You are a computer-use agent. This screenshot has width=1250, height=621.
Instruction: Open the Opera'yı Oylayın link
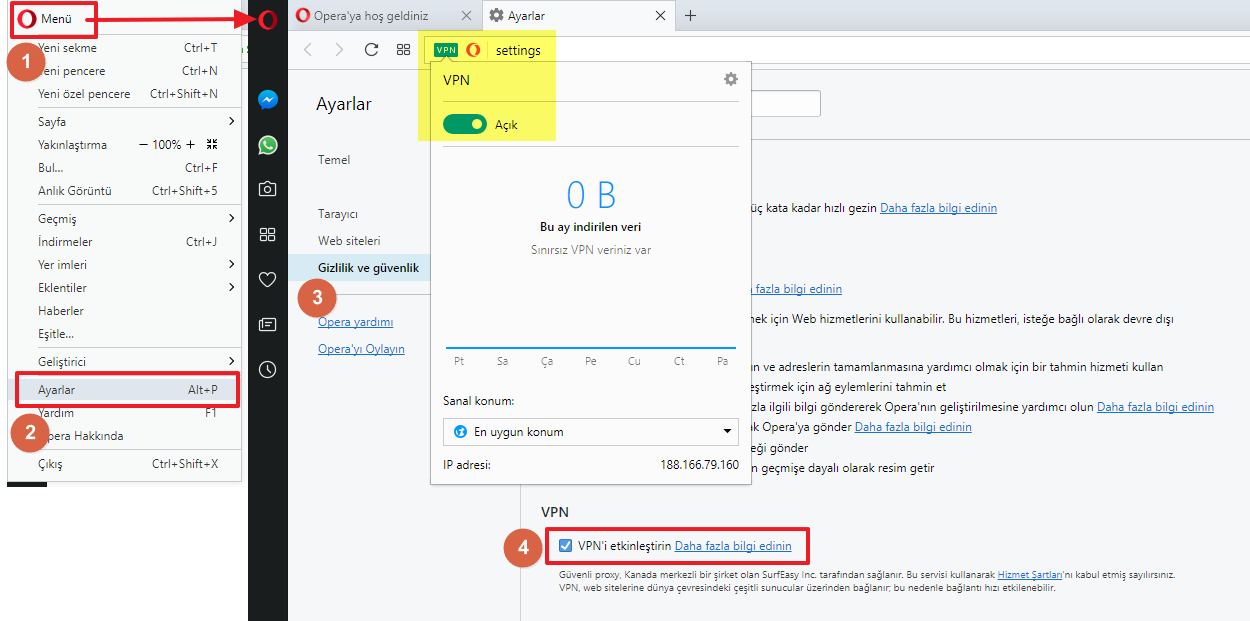(361, 349)
